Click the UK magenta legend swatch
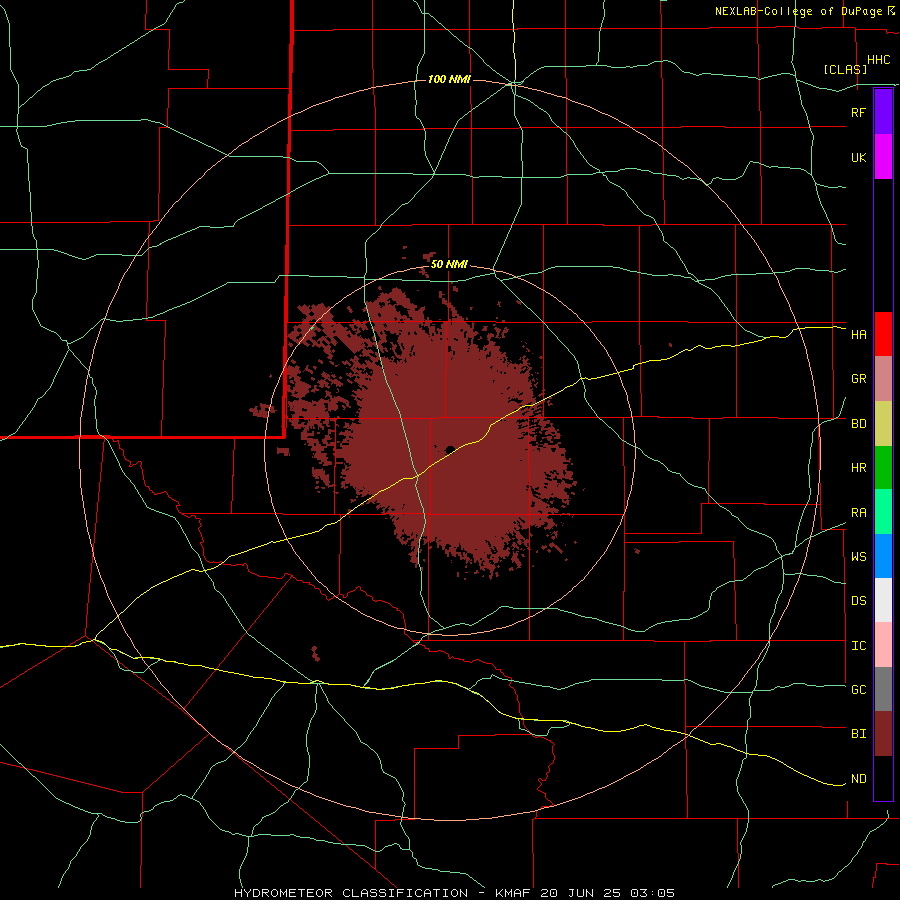The image size is (900, 900). [883, 157]
